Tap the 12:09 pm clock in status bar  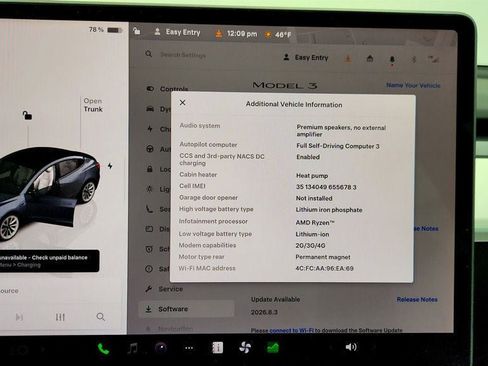click(x=242, y=34)
